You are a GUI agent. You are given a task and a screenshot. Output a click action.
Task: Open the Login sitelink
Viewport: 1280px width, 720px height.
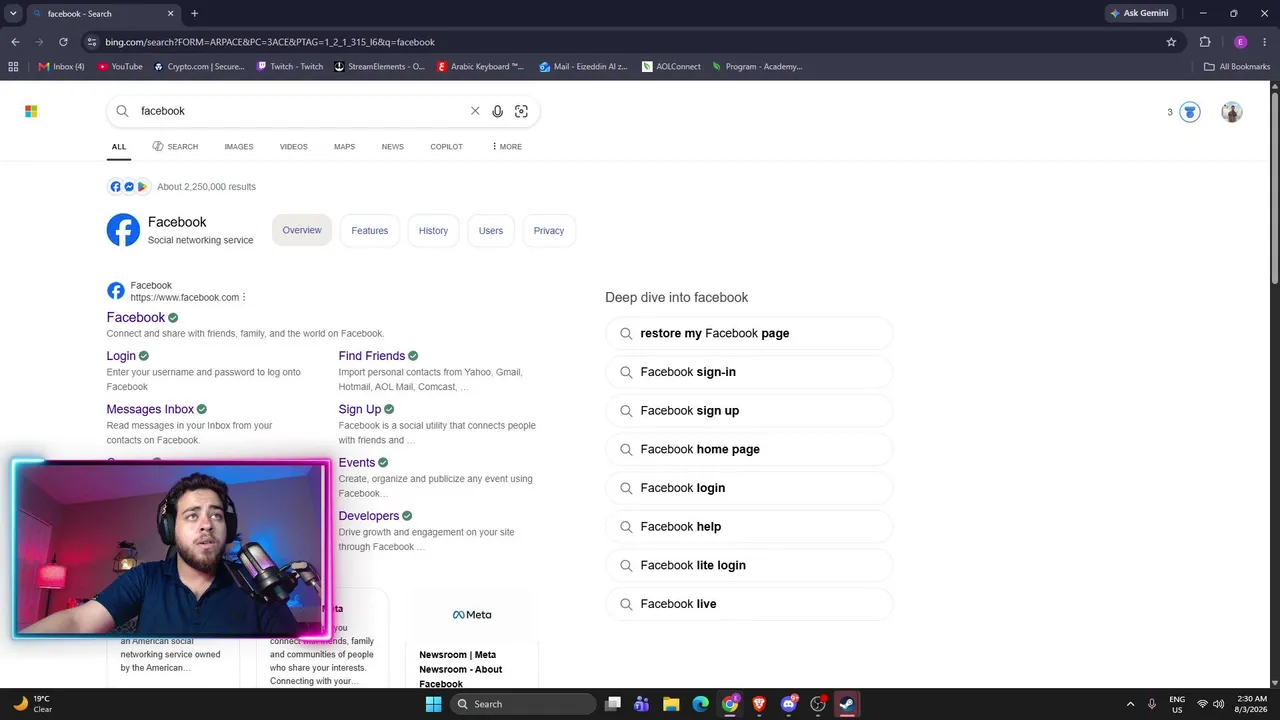coord(121,356)
